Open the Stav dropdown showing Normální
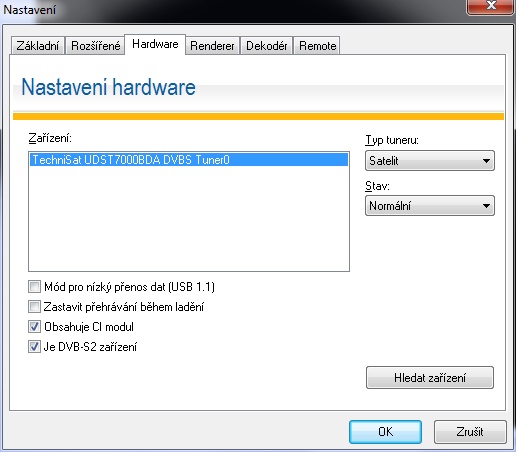 [x=430, y=206]
